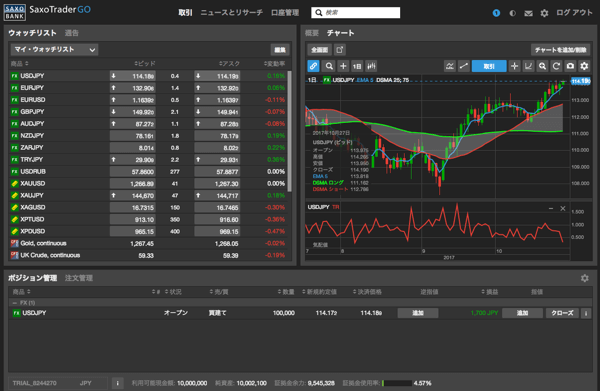
Task: Select the GBPJPY watchlist row
Action: coord(148,112)
